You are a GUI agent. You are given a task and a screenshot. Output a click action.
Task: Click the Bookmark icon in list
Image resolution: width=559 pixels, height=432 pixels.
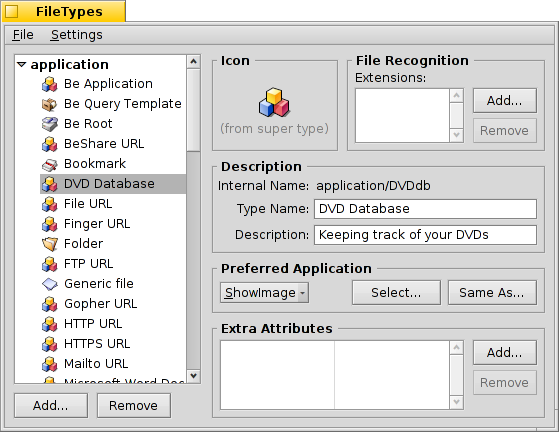click(x=50, y=164)
